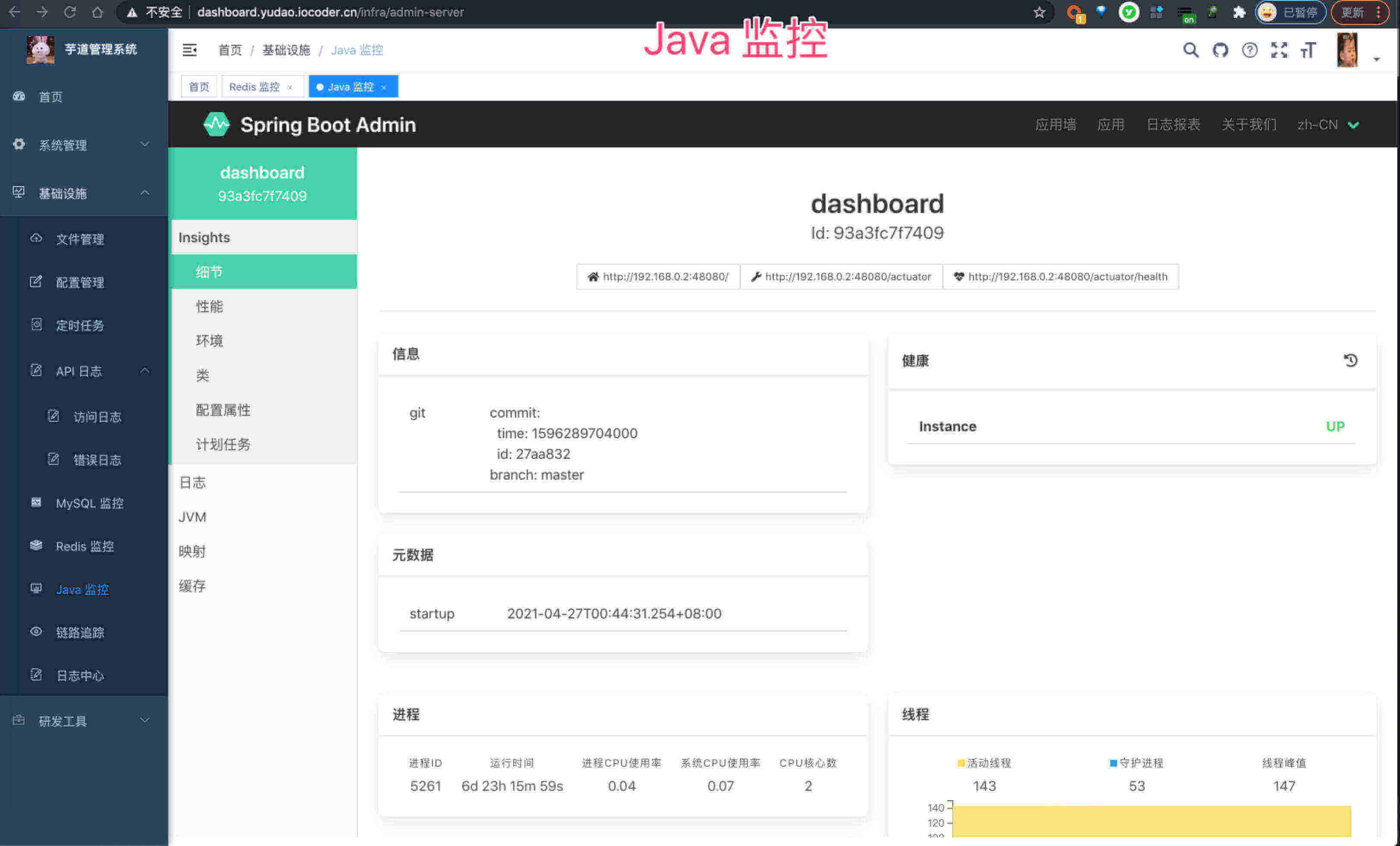Open the GitHub icon in the top bar
The height and width of the screenshot is (846, 1400).
click(x=1221, y=50)
